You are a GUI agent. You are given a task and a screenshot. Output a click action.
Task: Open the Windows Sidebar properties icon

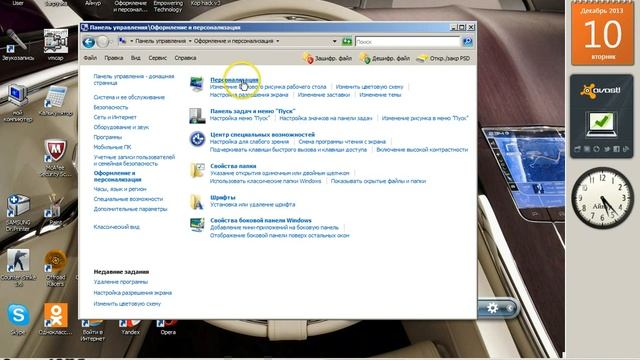click(x=197, y=224)
